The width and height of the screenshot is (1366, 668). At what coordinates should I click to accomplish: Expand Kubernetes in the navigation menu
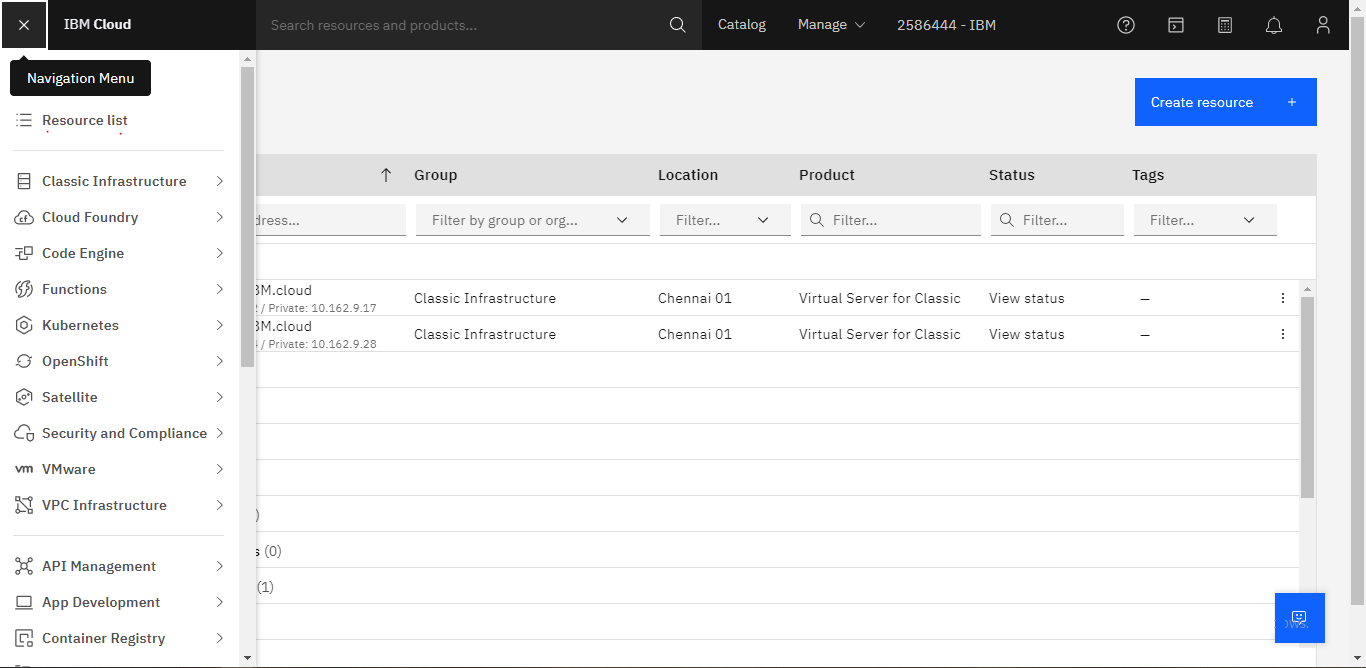(119, 325)
